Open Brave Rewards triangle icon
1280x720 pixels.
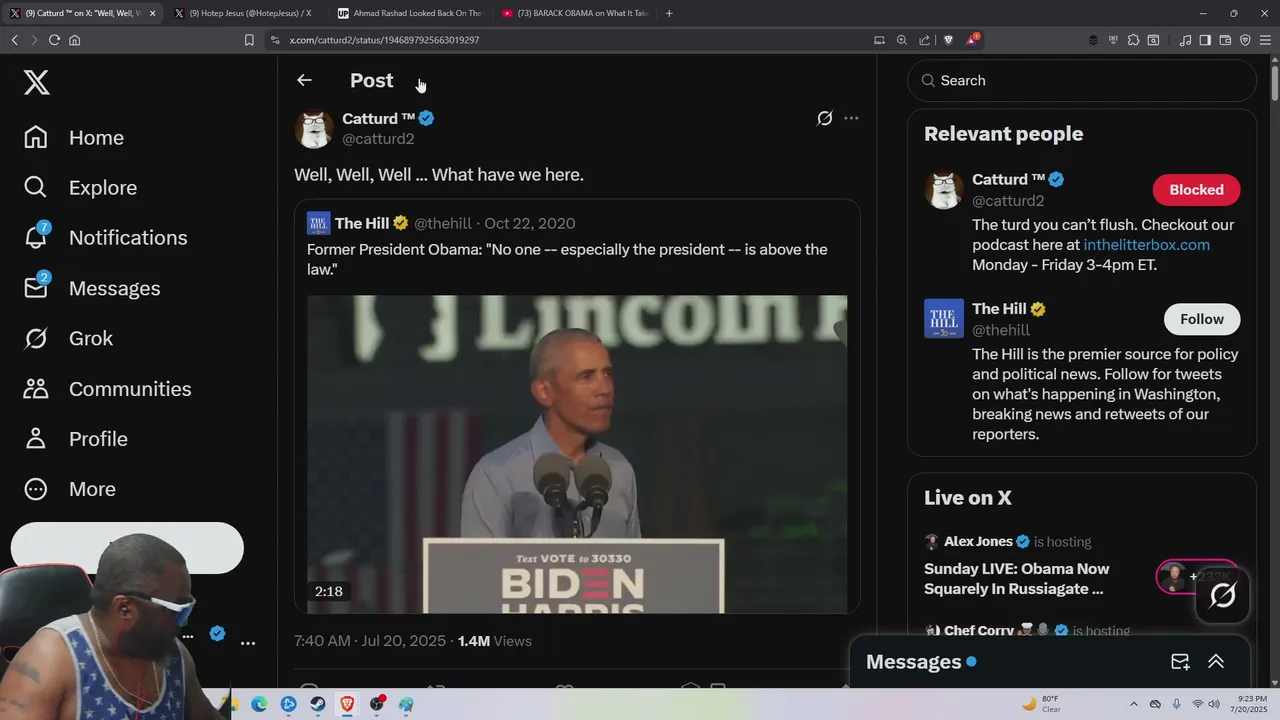(971, 40)
